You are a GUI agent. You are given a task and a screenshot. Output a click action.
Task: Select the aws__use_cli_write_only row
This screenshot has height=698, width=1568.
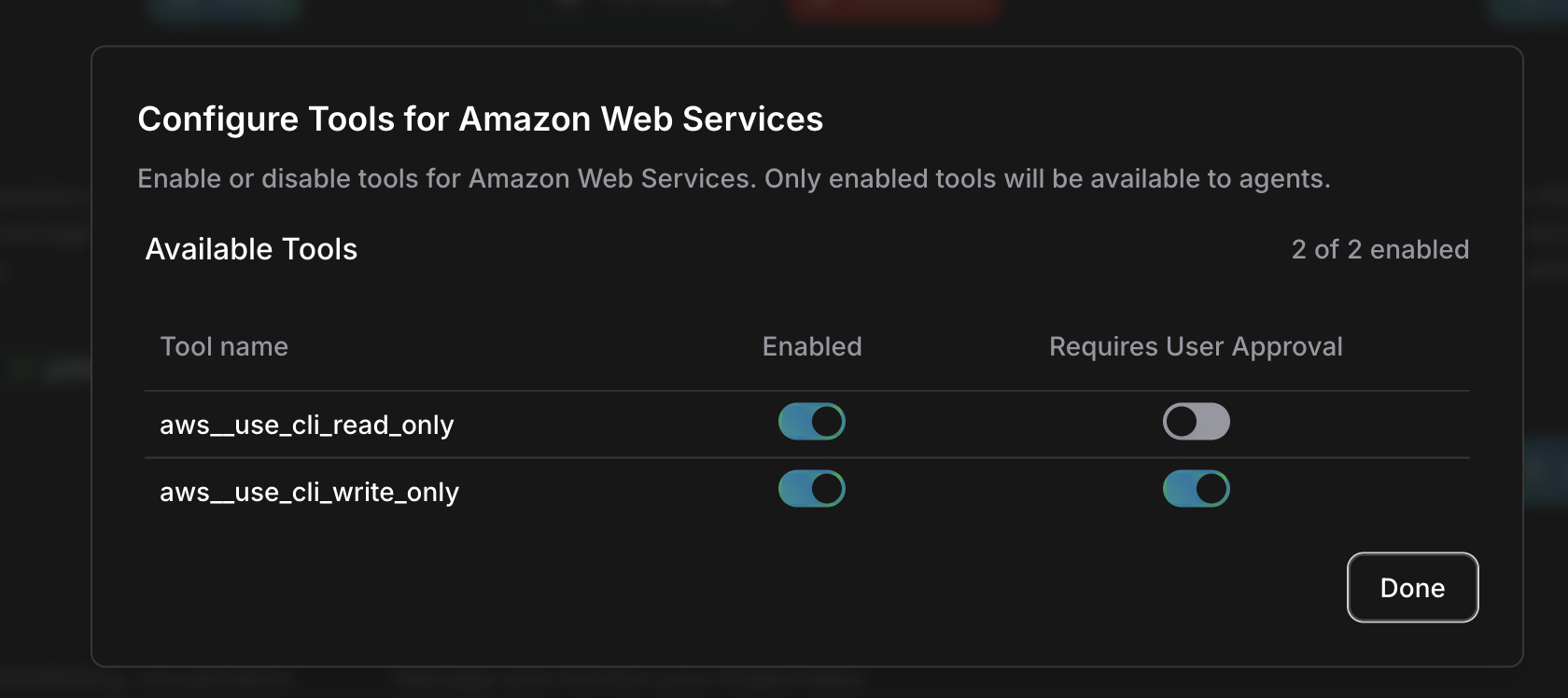(x=309, y=492)
